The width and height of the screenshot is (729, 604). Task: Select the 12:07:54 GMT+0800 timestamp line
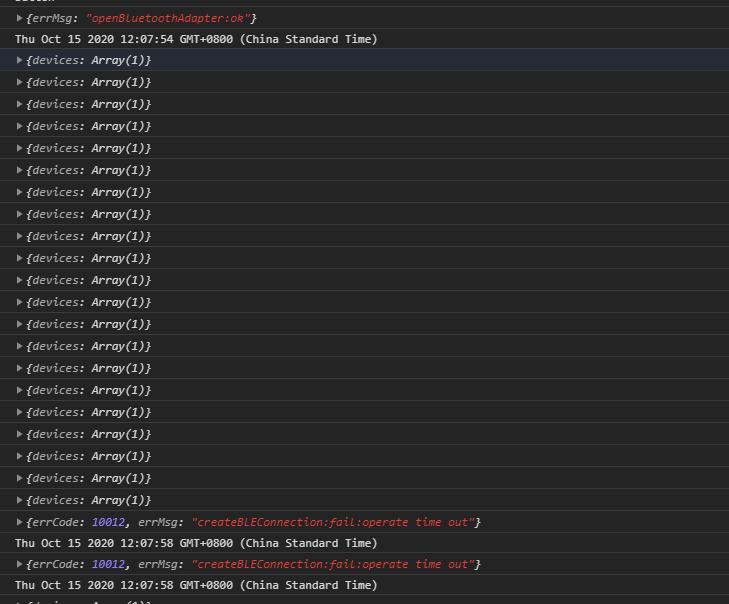196,39
